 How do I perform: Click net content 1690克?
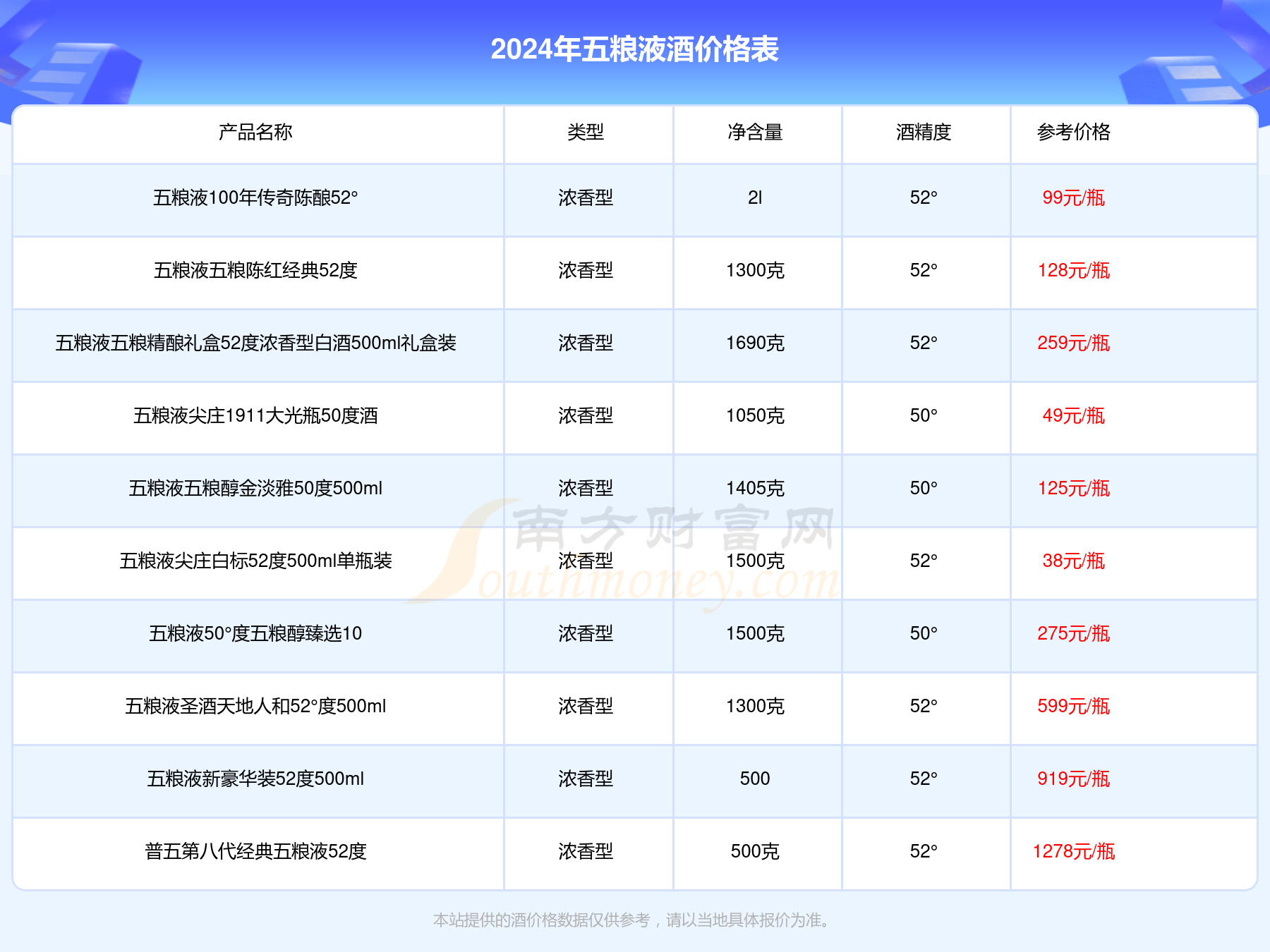pos(755,343)
